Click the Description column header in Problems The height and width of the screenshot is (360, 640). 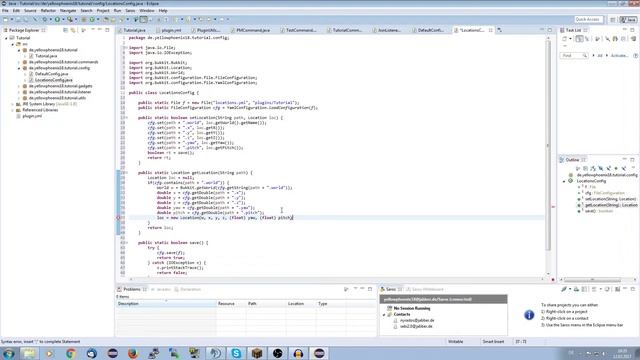(166, 304)
